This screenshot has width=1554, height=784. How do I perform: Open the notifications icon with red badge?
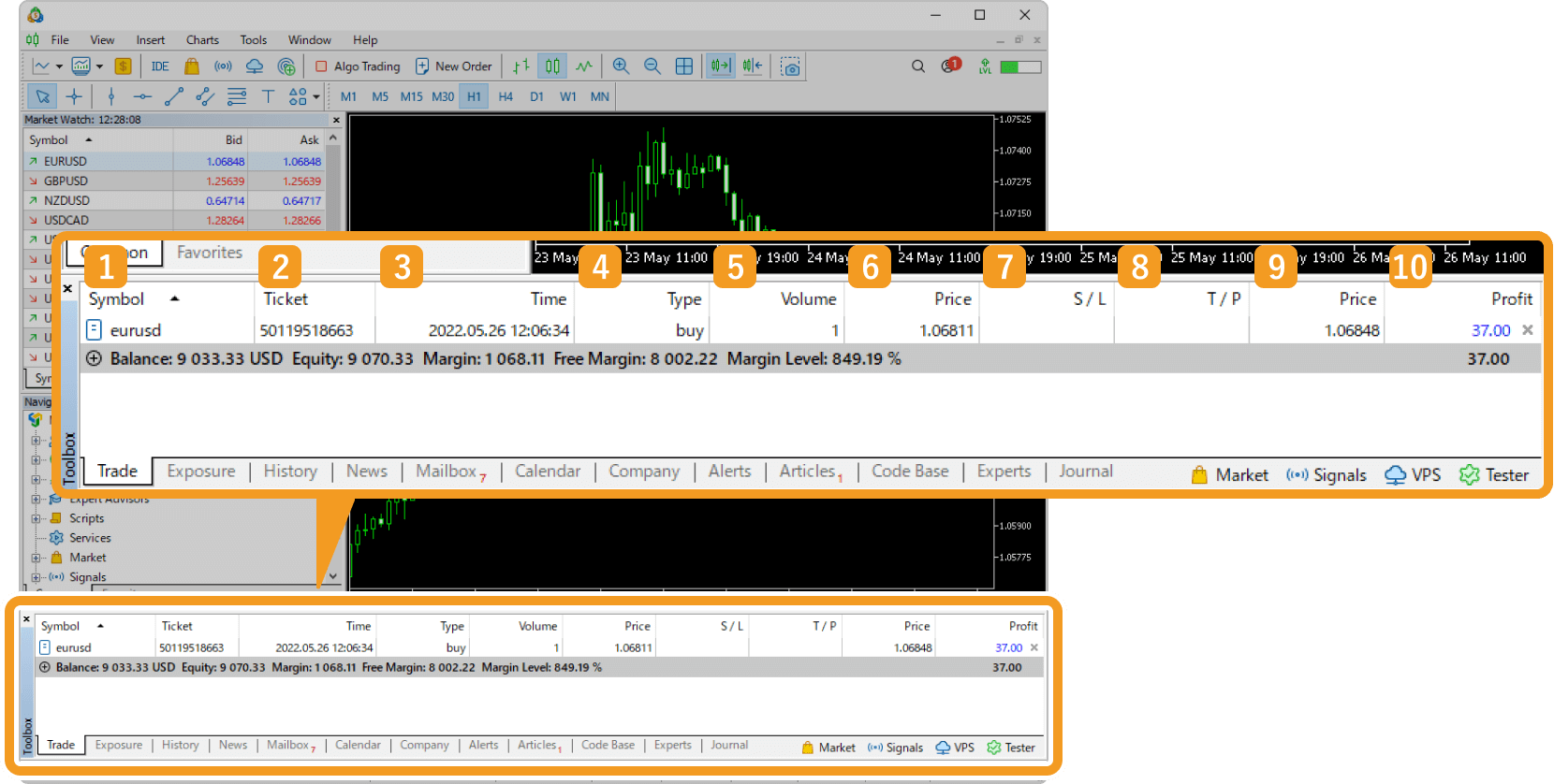(951, 65)
